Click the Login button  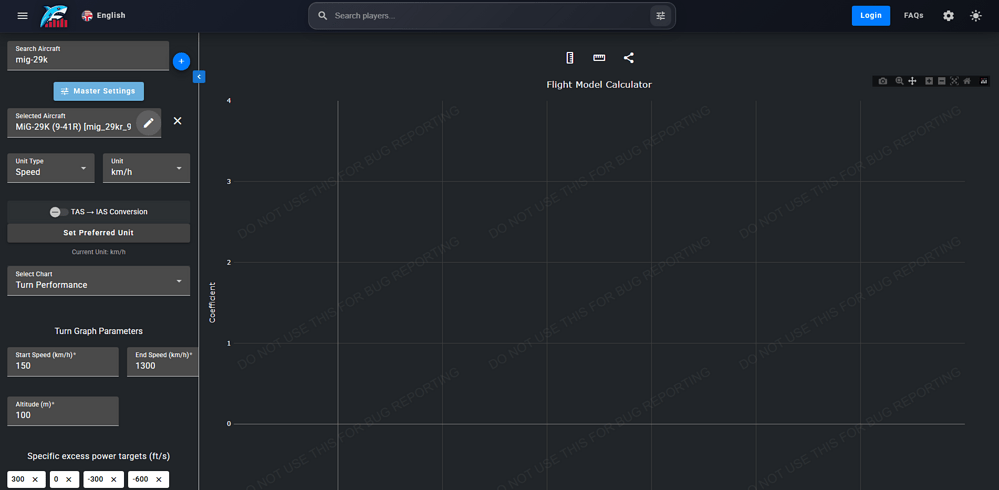pos(870,16)
